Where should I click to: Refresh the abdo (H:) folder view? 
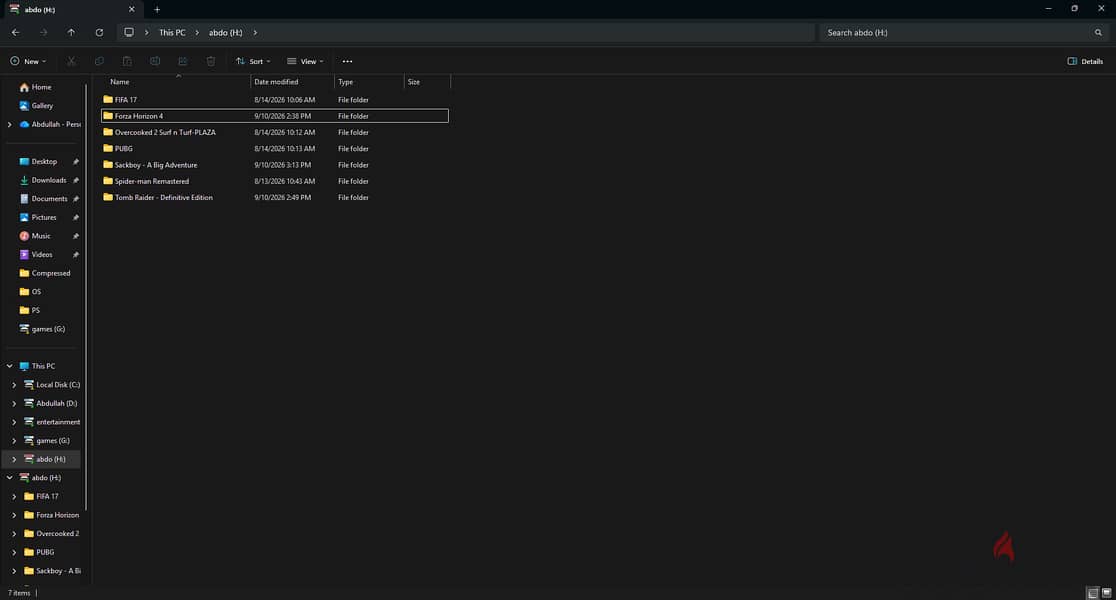(x=99, y=33)
